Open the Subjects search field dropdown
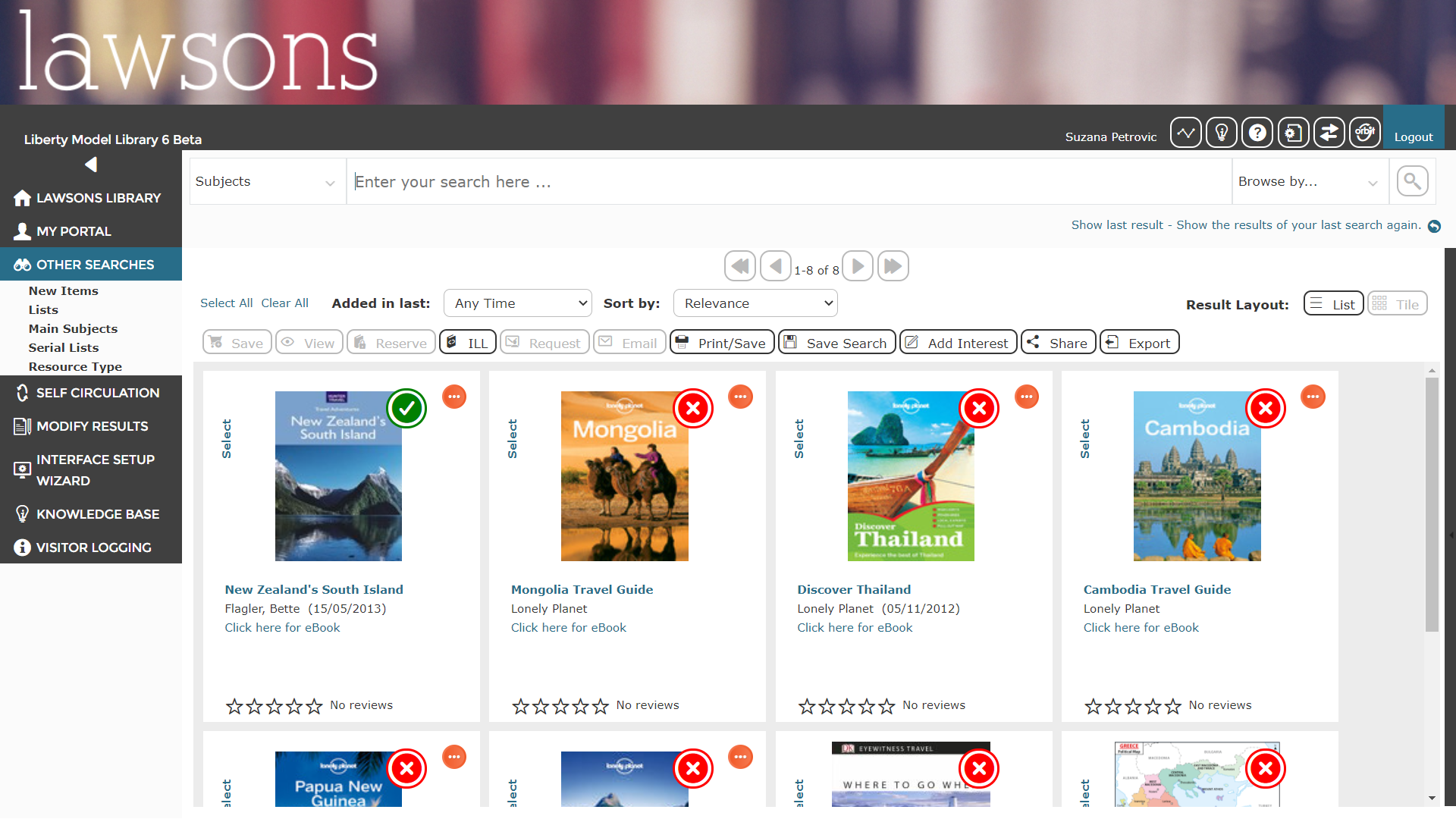The image size is (1456, 819). click(267, 181)
